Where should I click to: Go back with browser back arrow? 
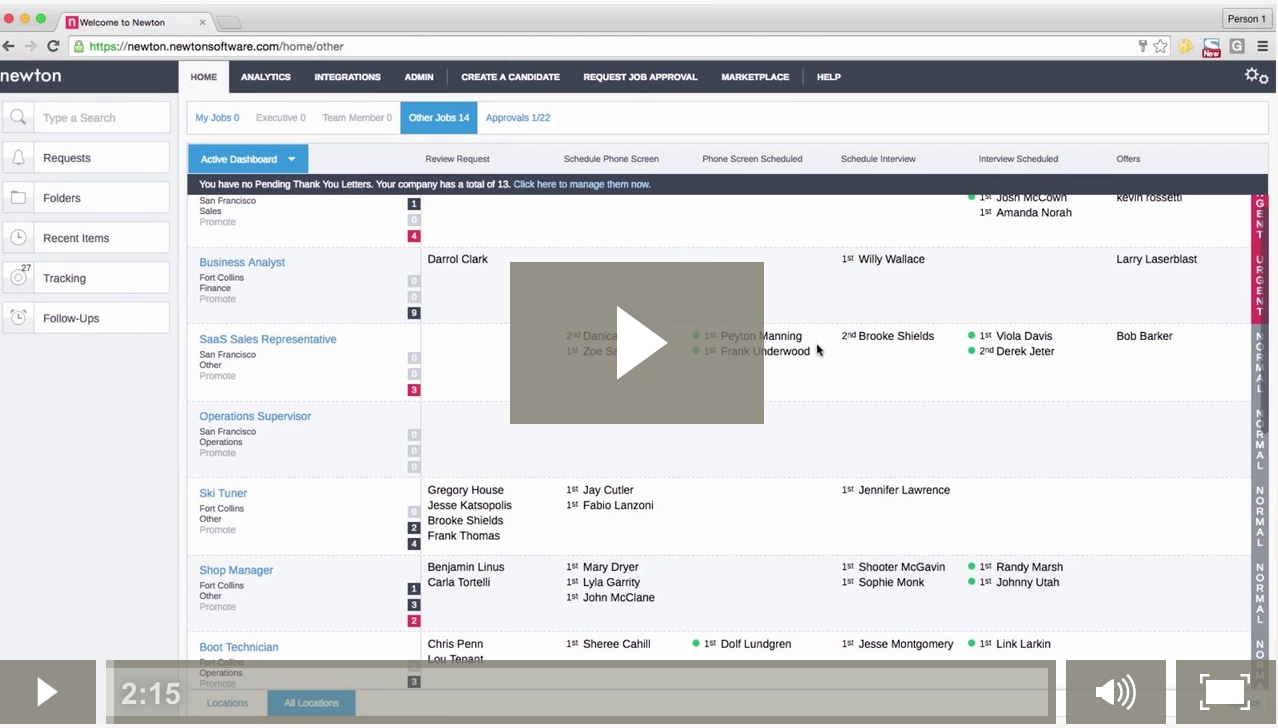pyautogui.click(x=9, y=46)
